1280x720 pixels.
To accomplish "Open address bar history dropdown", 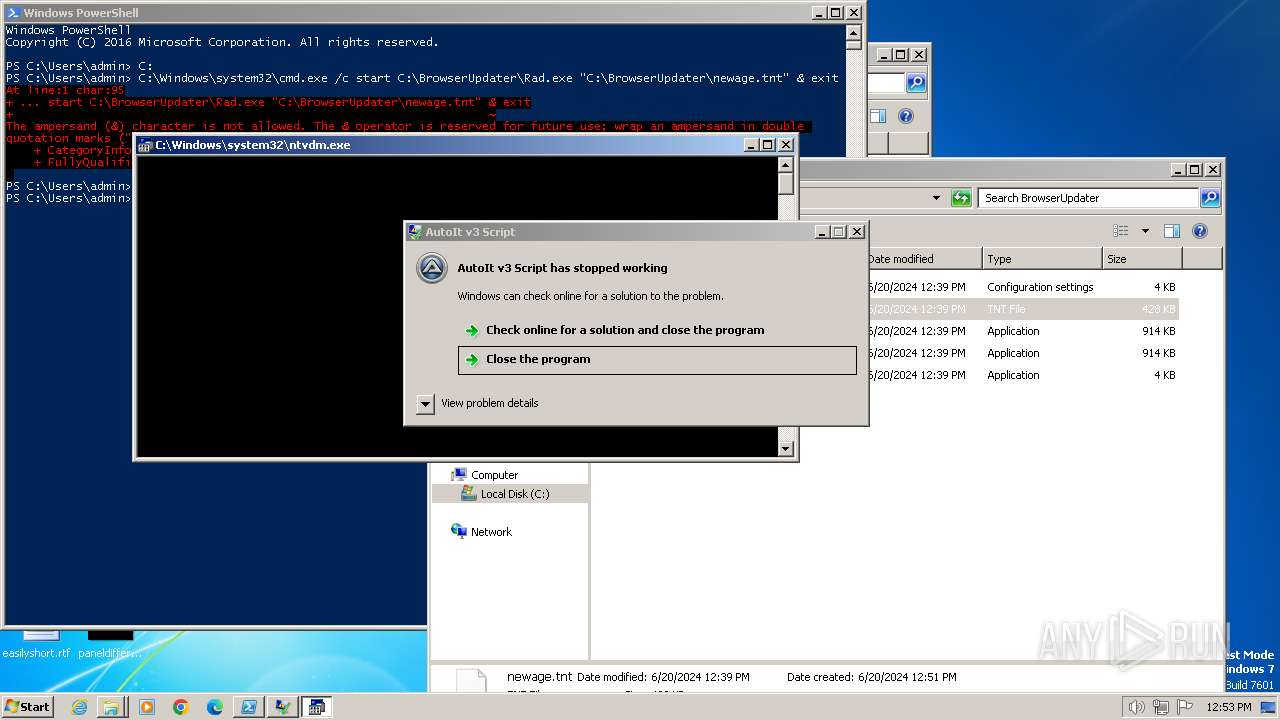I will tap(936, 198).
